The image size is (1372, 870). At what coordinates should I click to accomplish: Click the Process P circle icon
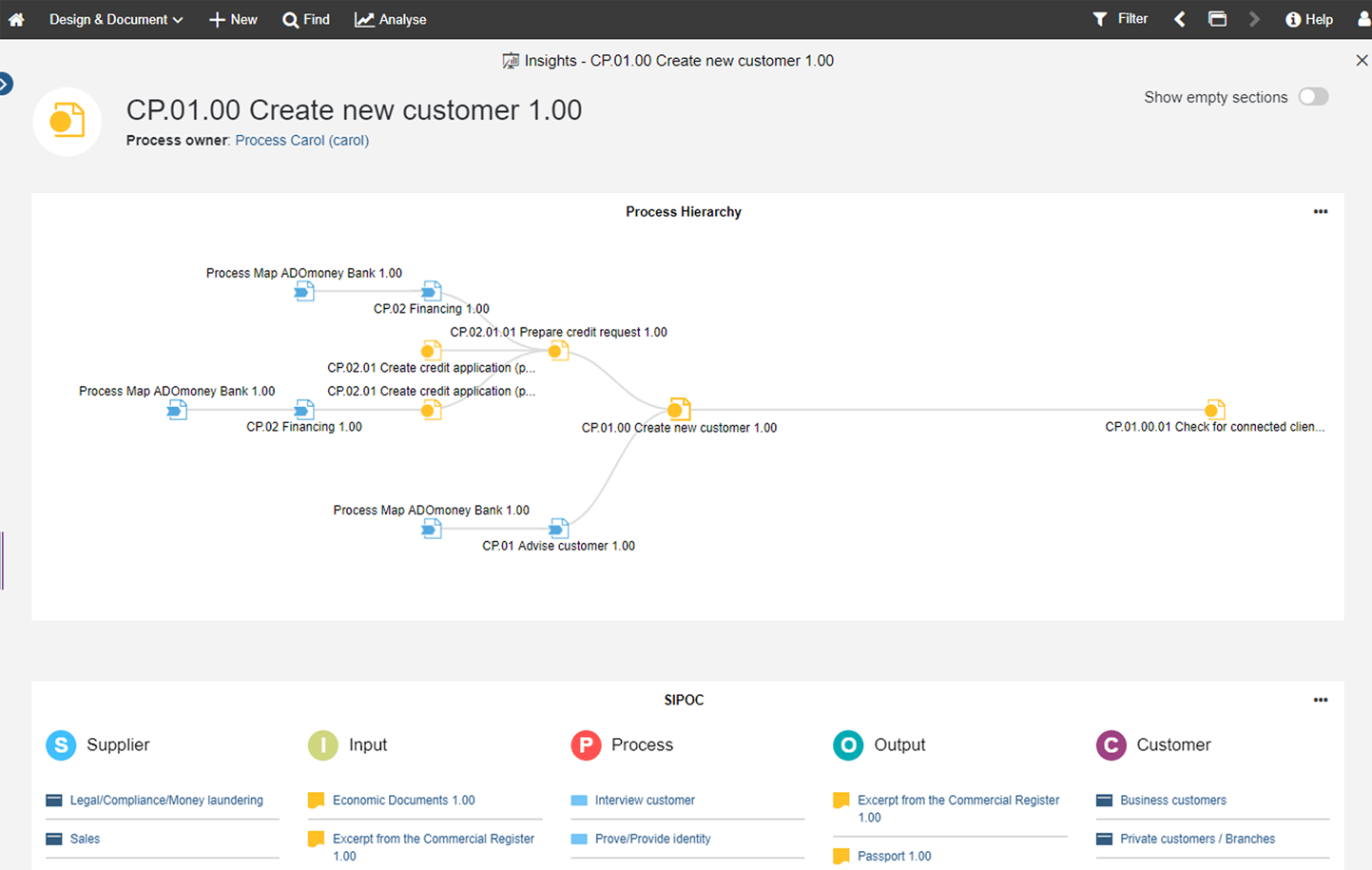tap(586, 744)
